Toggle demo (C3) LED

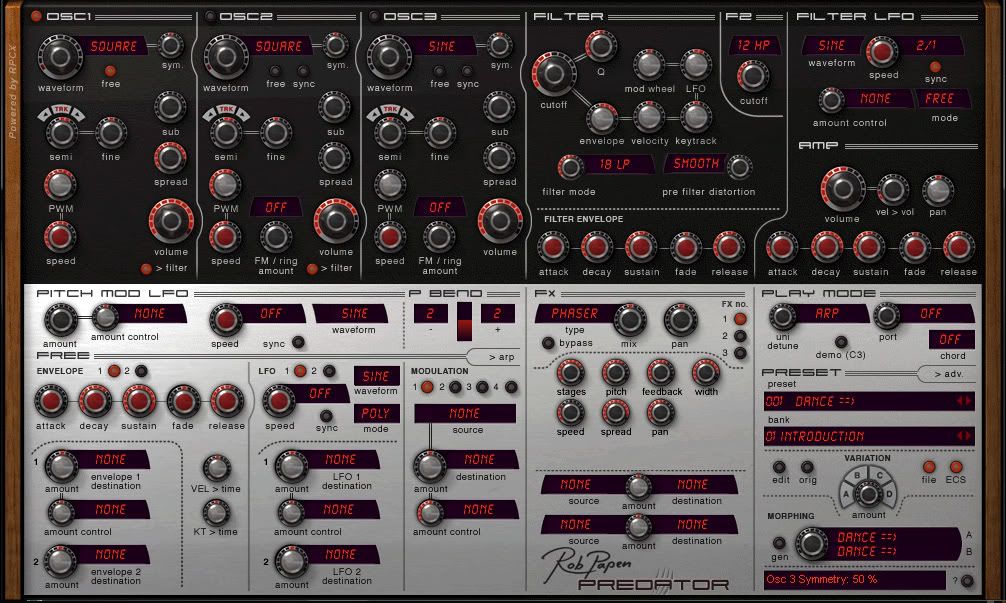tap(840, 342)
